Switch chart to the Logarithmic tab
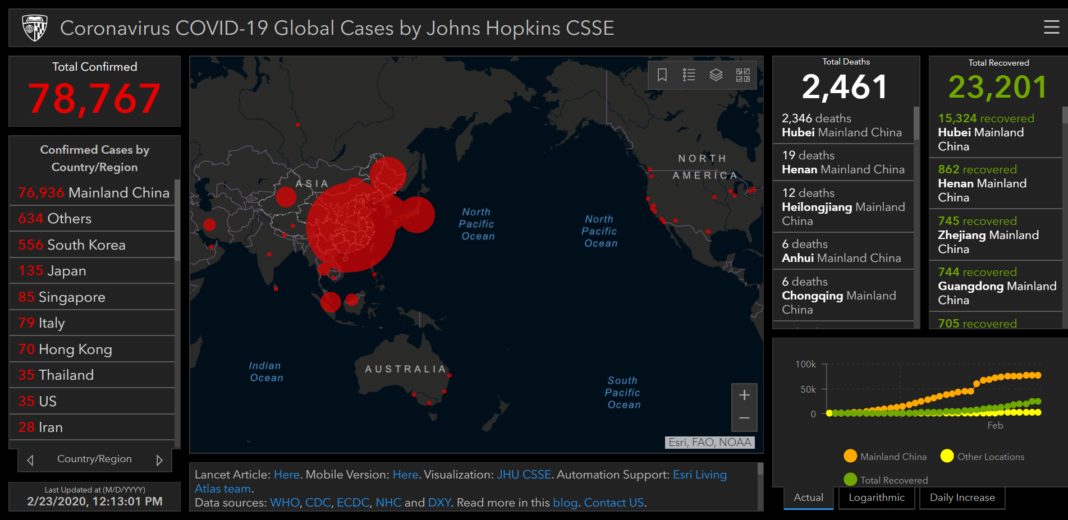1068x520 pixels. (876, 498)
